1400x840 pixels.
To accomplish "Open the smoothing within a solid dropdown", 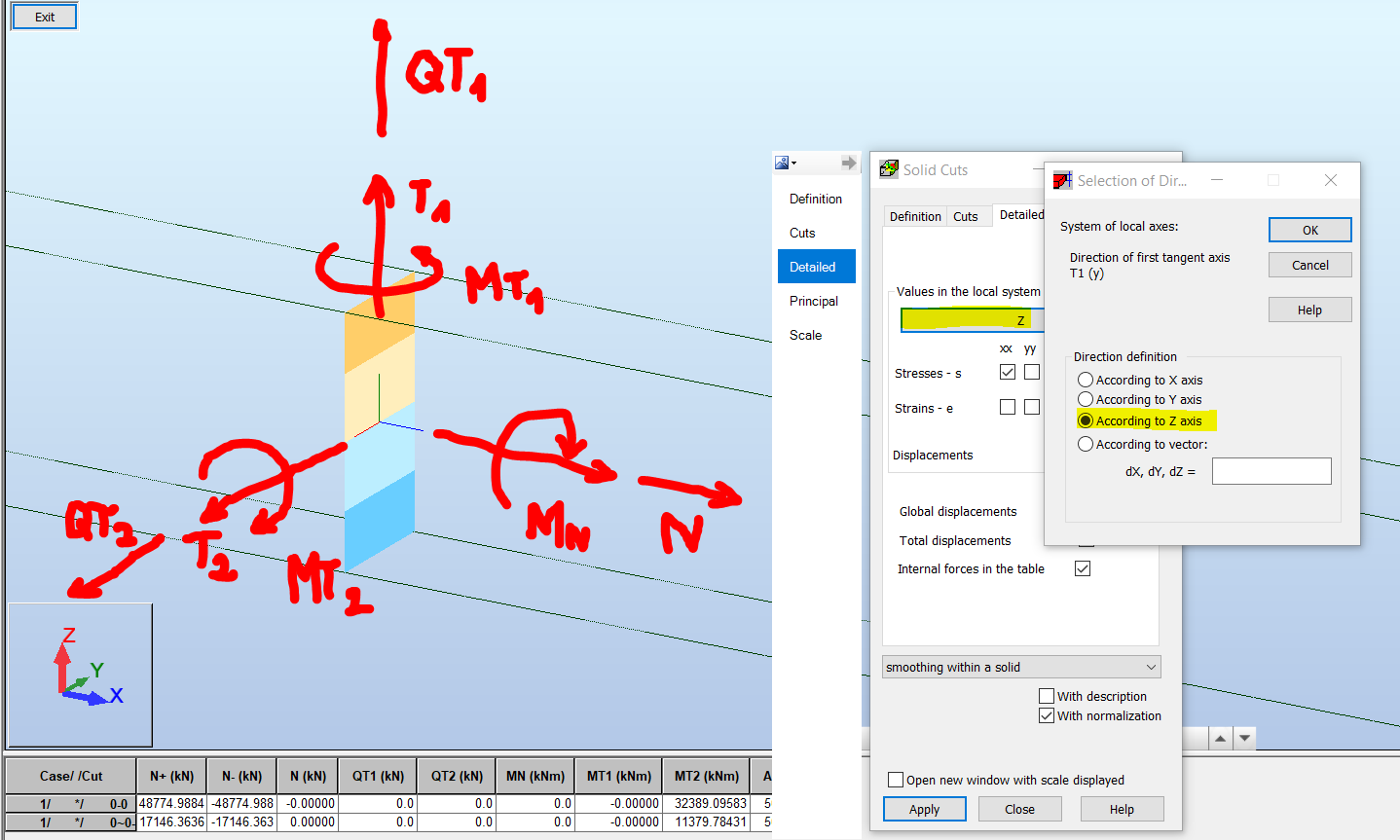I will [1020, 667].
